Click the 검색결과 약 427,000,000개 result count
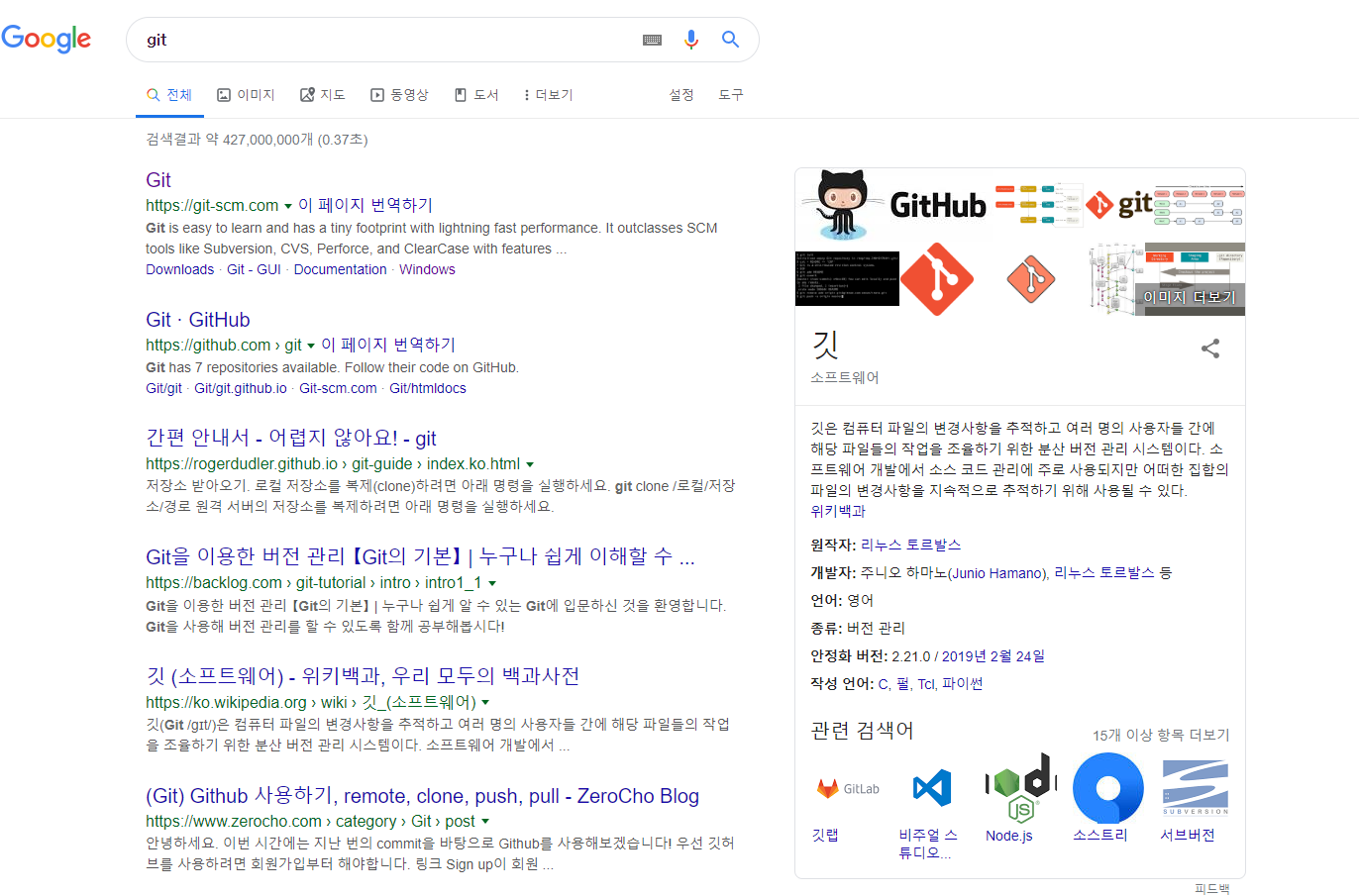 pos(257,140)
